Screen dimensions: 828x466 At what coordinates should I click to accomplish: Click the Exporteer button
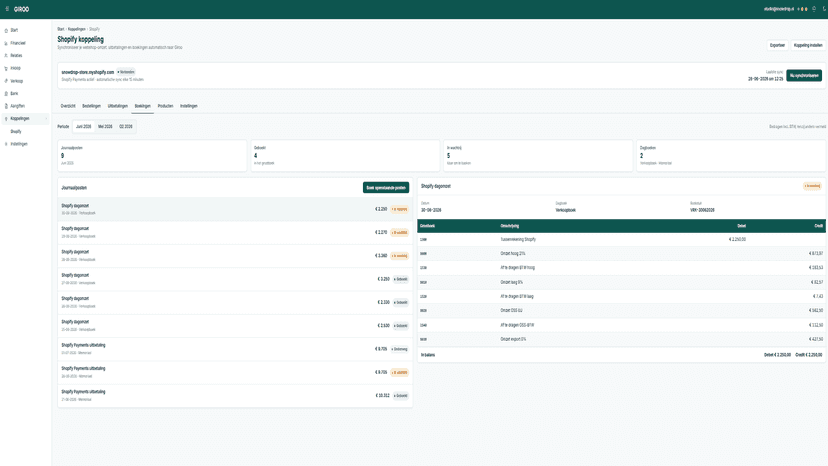(x=777, y=45)
